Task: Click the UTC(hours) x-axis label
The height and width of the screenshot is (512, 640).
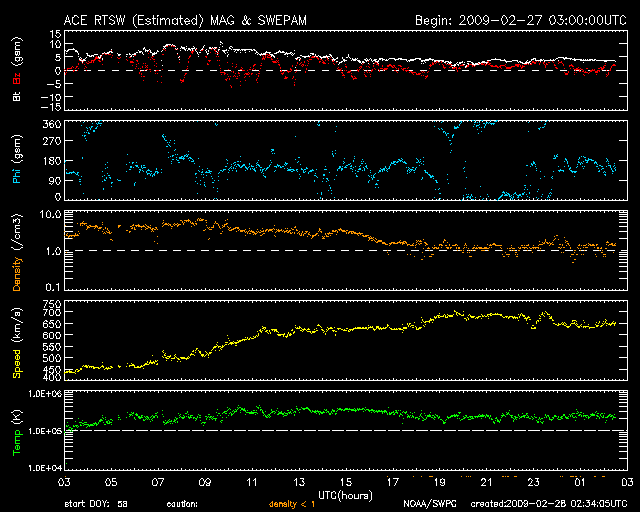Action: (345, 494)
